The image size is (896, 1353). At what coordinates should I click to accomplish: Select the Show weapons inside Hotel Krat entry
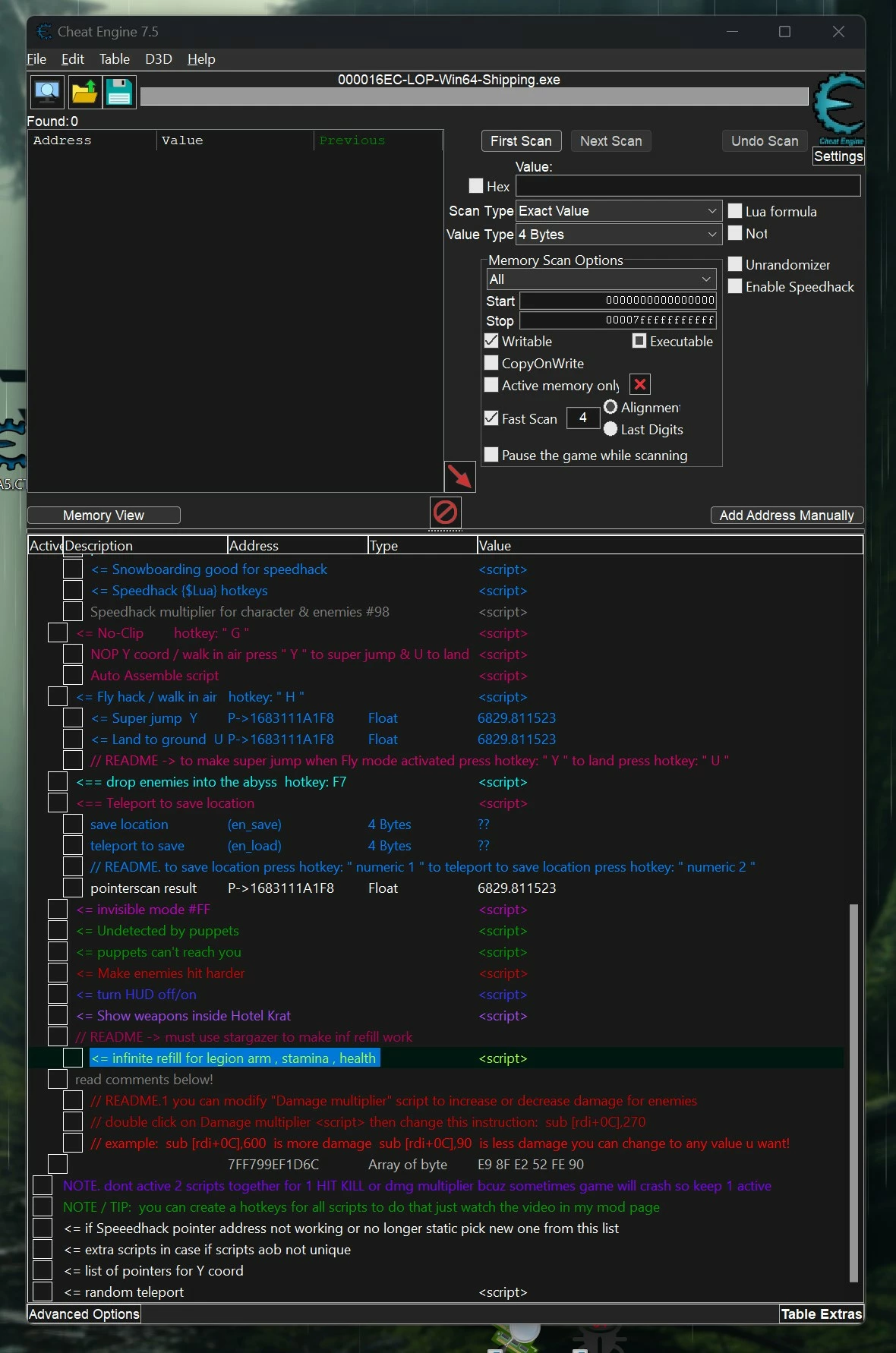[183, 1015]
